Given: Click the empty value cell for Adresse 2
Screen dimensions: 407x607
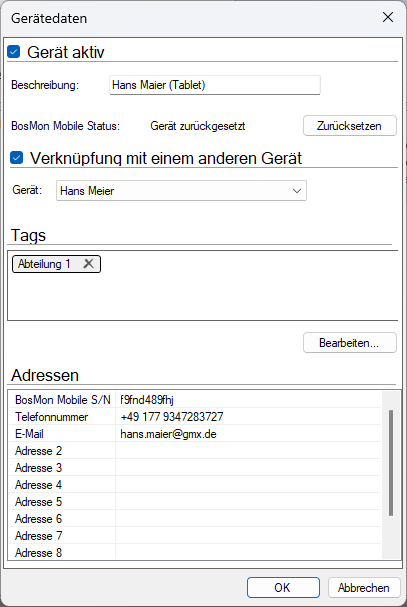Looking at the screenshot, I should click(x=248, y=451).
